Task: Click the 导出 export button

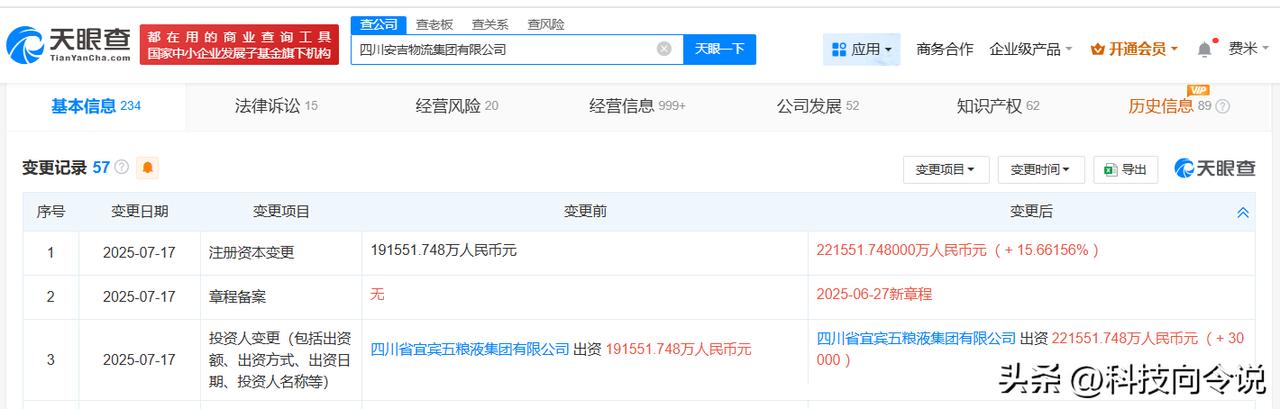Action: tap(1126, 170)
